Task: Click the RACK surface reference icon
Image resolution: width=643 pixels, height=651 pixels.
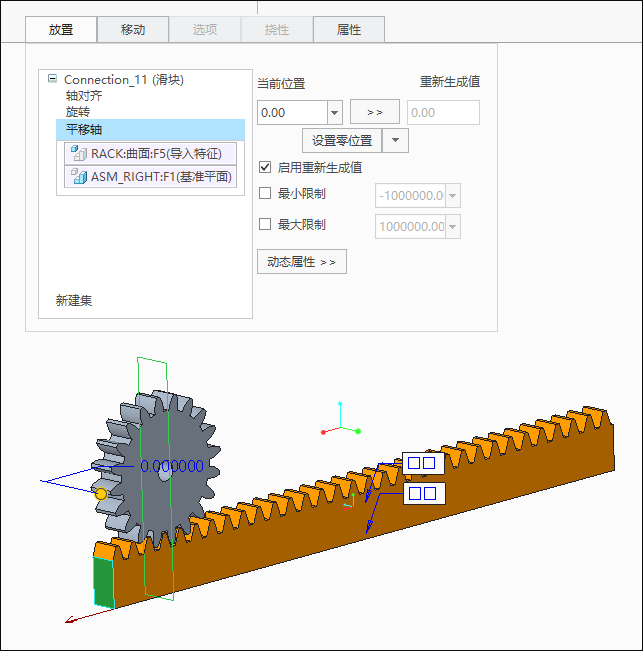Action: tap(78, 153)
